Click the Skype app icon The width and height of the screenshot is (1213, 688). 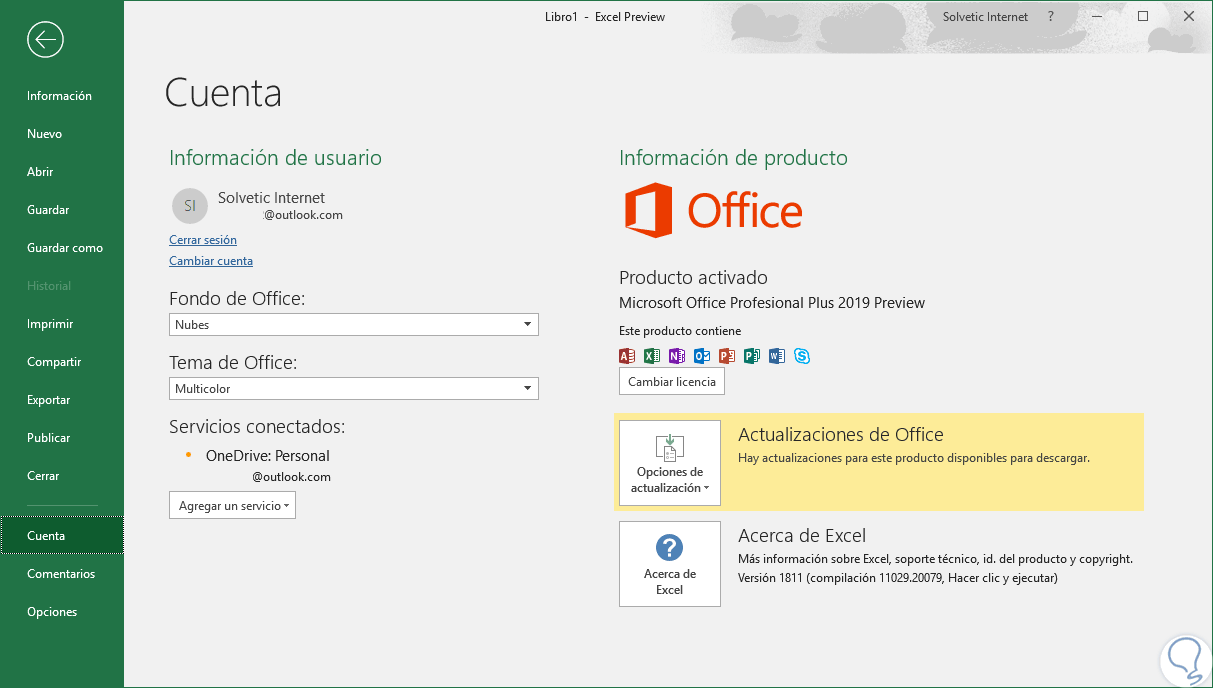(x=802, y=355)
